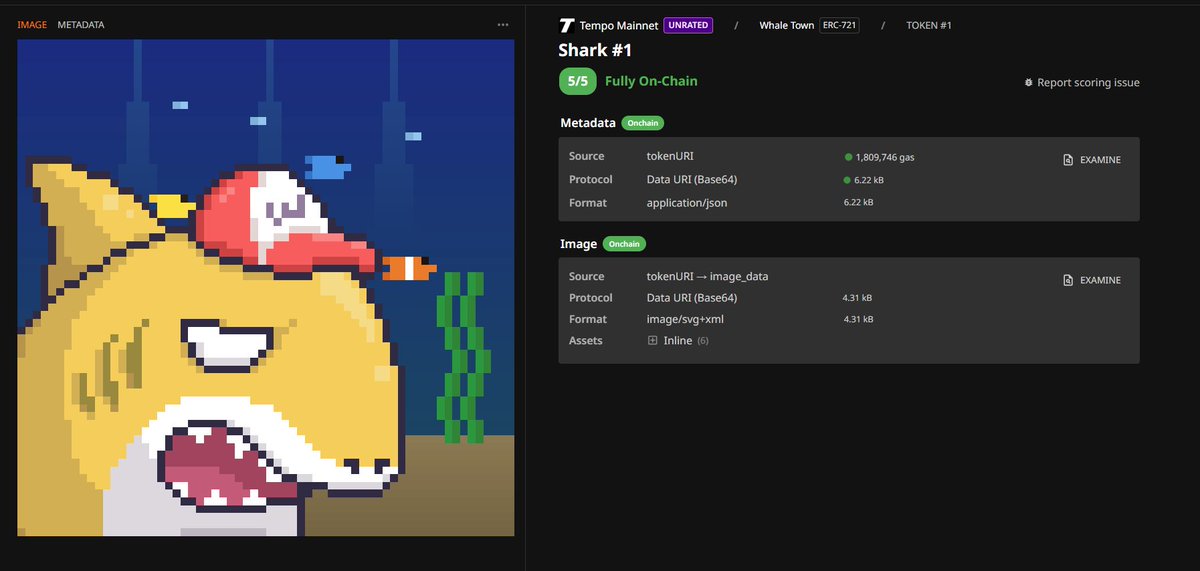Switch to the METADATA tab
This screenshot has width=1200, height=571.
[x=81, y=24]
